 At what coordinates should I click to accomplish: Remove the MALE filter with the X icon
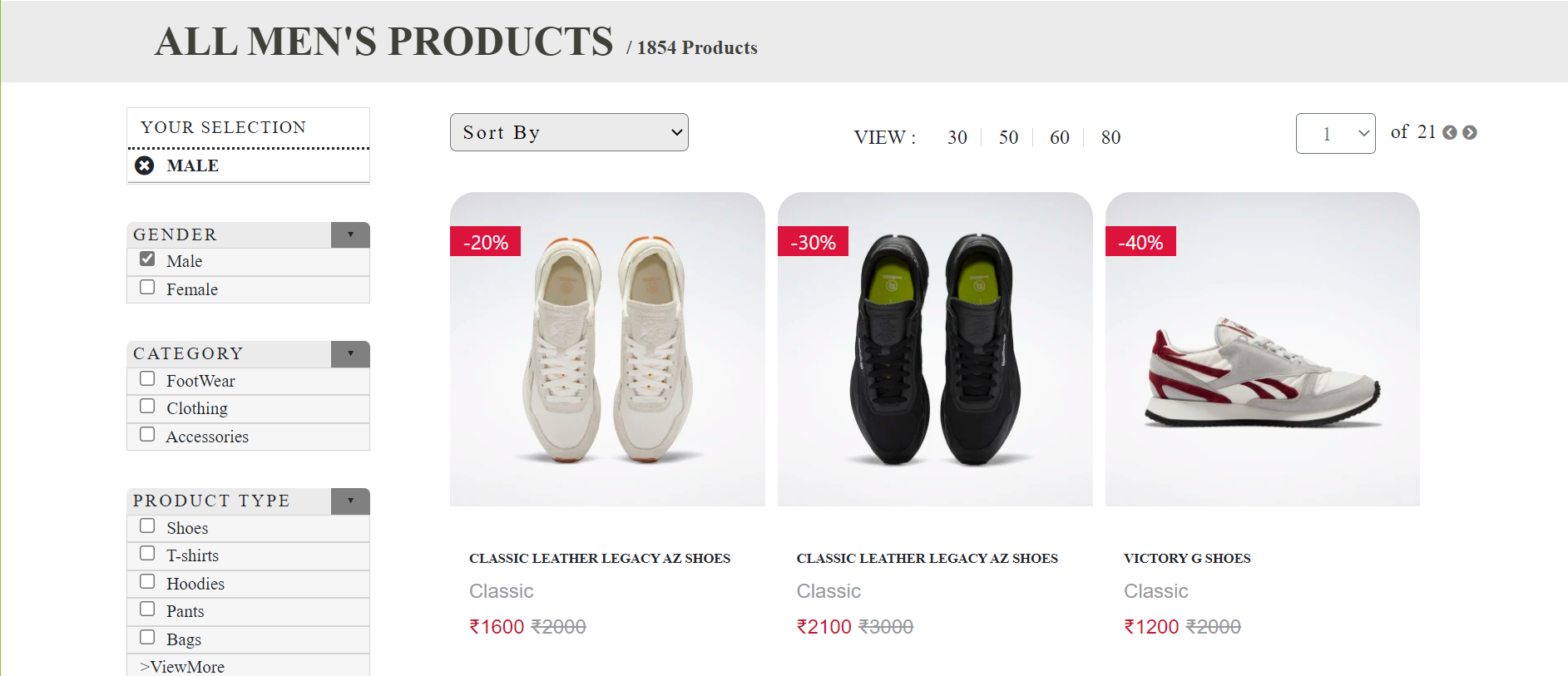[x=146, y=165]
